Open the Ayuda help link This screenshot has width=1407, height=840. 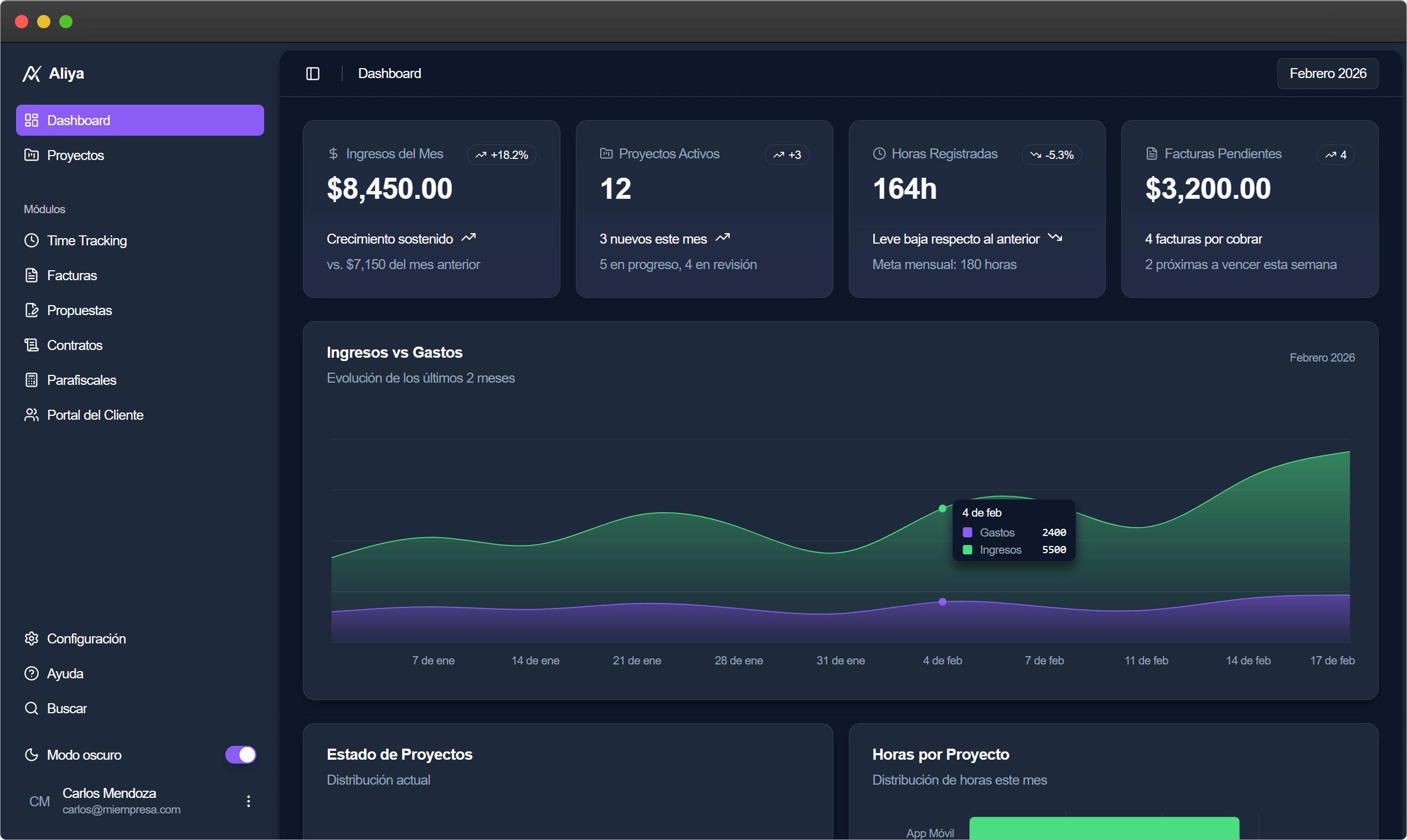pos(65,673)
